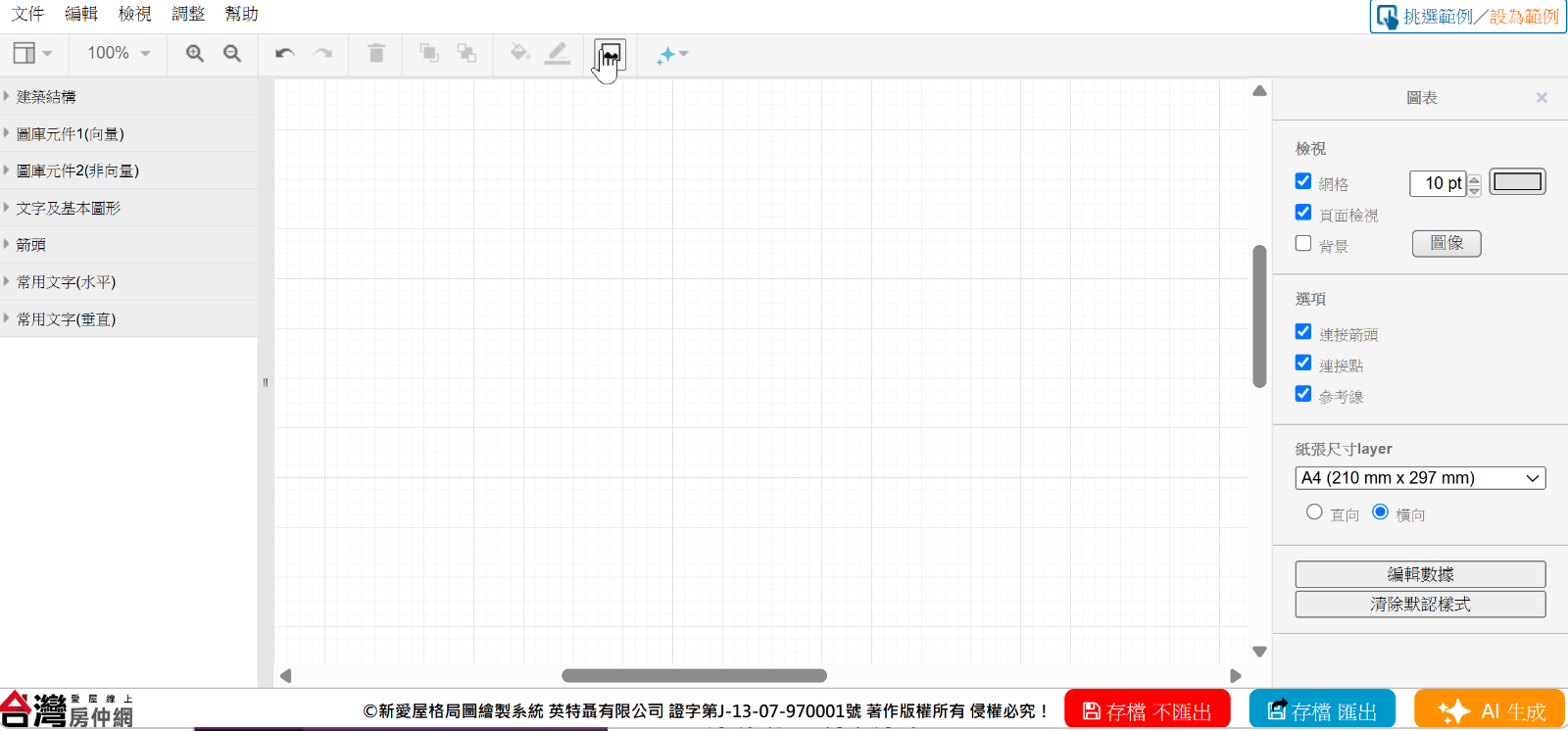Expand 常用文字(垂直) category
Viewport: 1568px width, 731px height.
[x=128, y=319]
